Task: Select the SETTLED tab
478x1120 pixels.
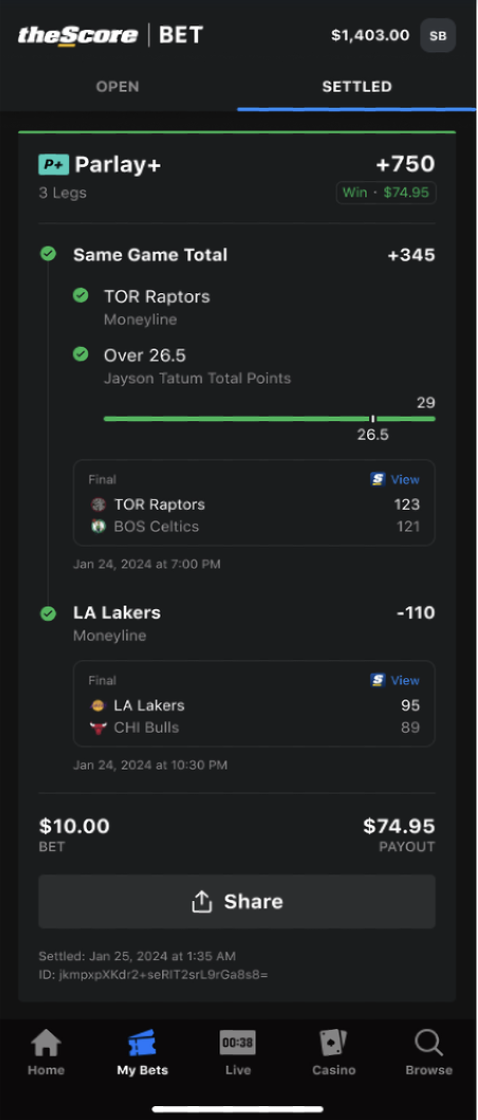Action: click(357, 86)
